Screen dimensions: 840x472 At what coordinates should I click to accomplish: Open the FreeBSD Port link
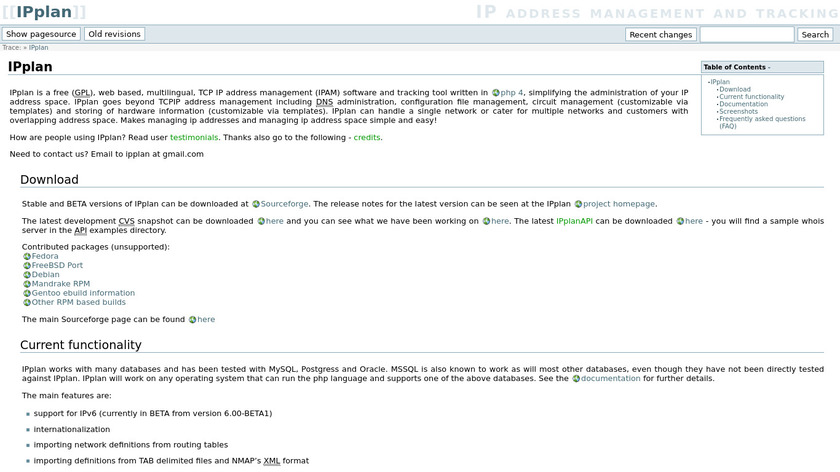tap(57, 266)
